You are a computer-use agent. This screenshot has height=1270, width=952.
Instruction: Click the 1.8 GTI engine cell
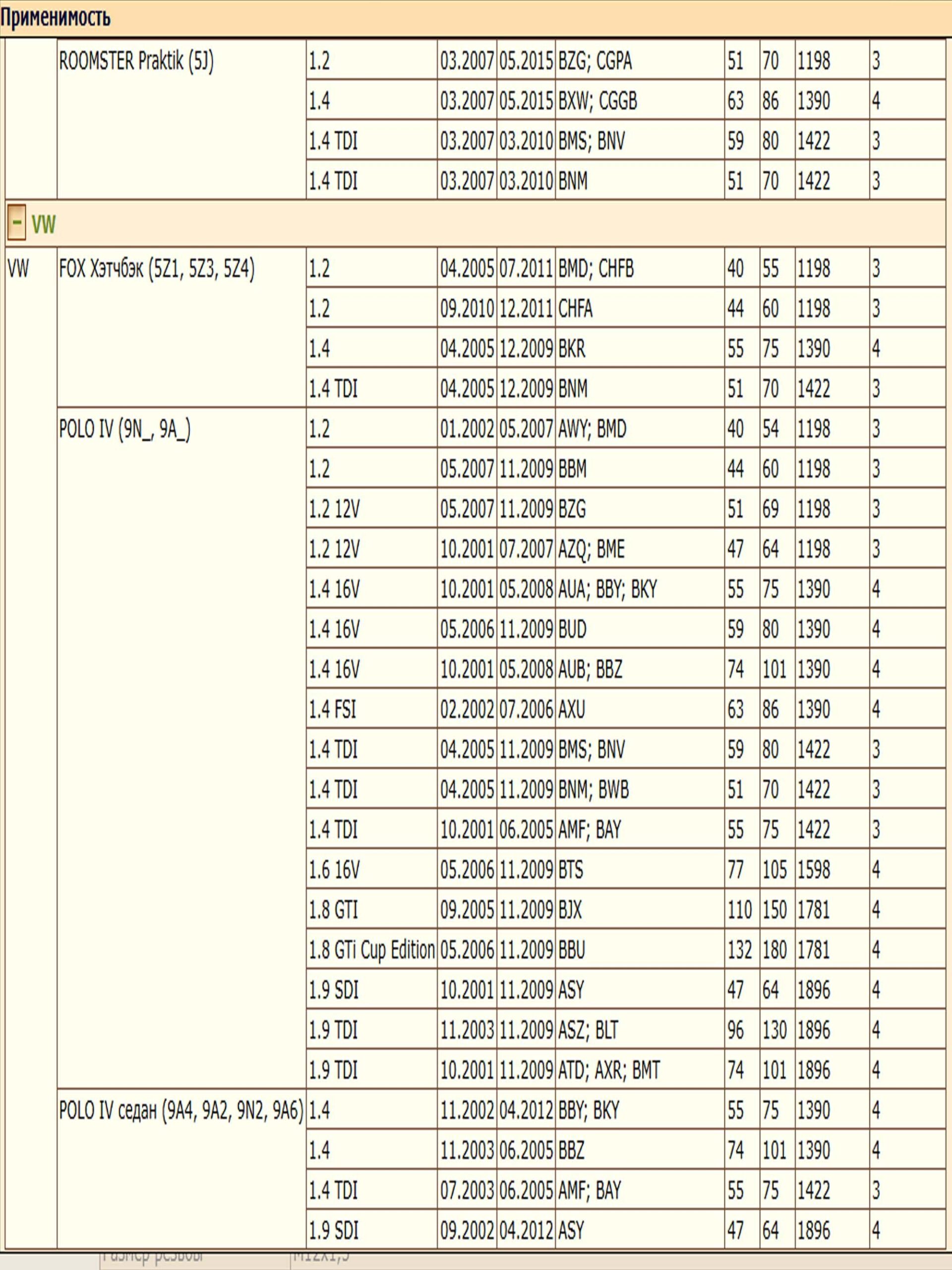333,909
